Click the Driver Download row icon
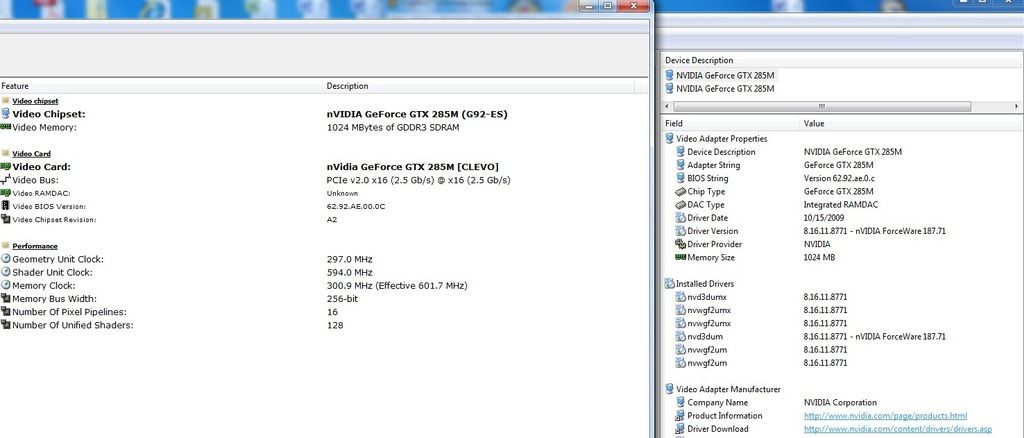 [680, 429]
